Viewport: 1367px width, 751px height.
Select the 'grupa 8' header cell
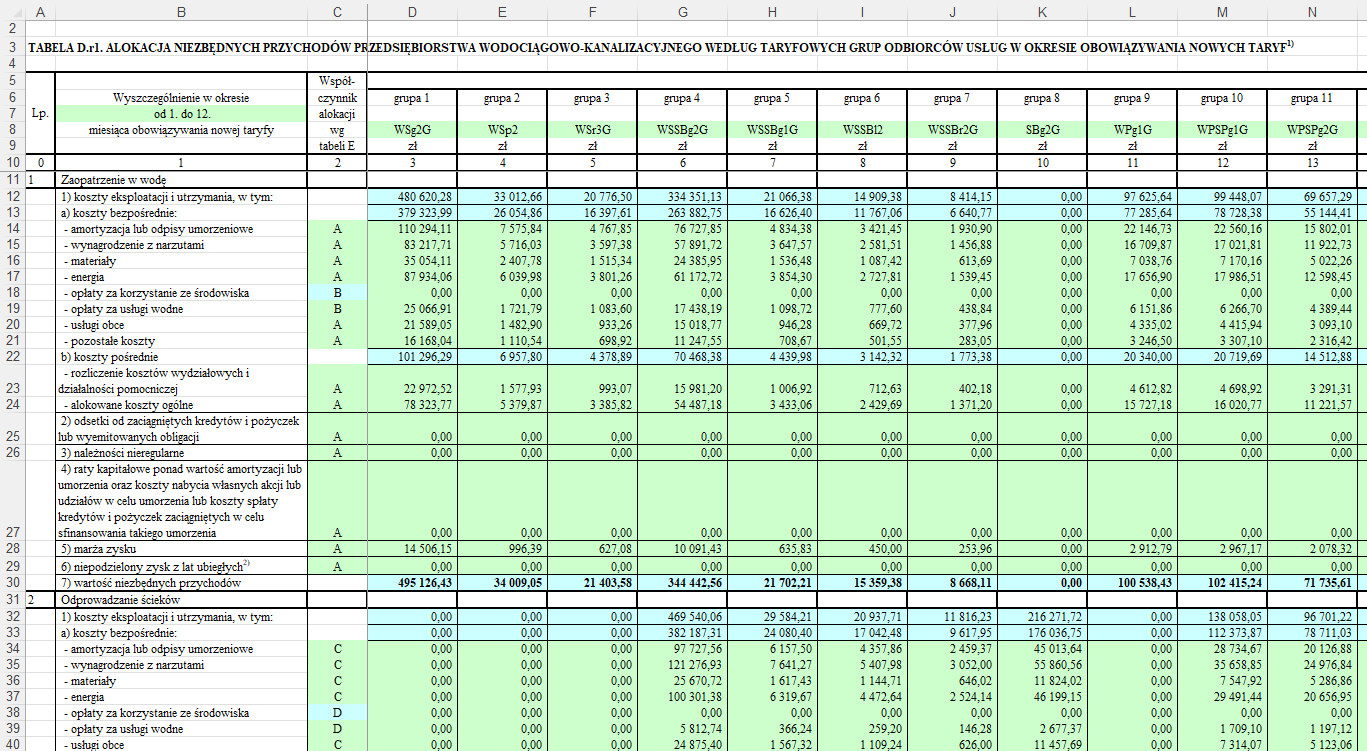[x=1042, y=98]
